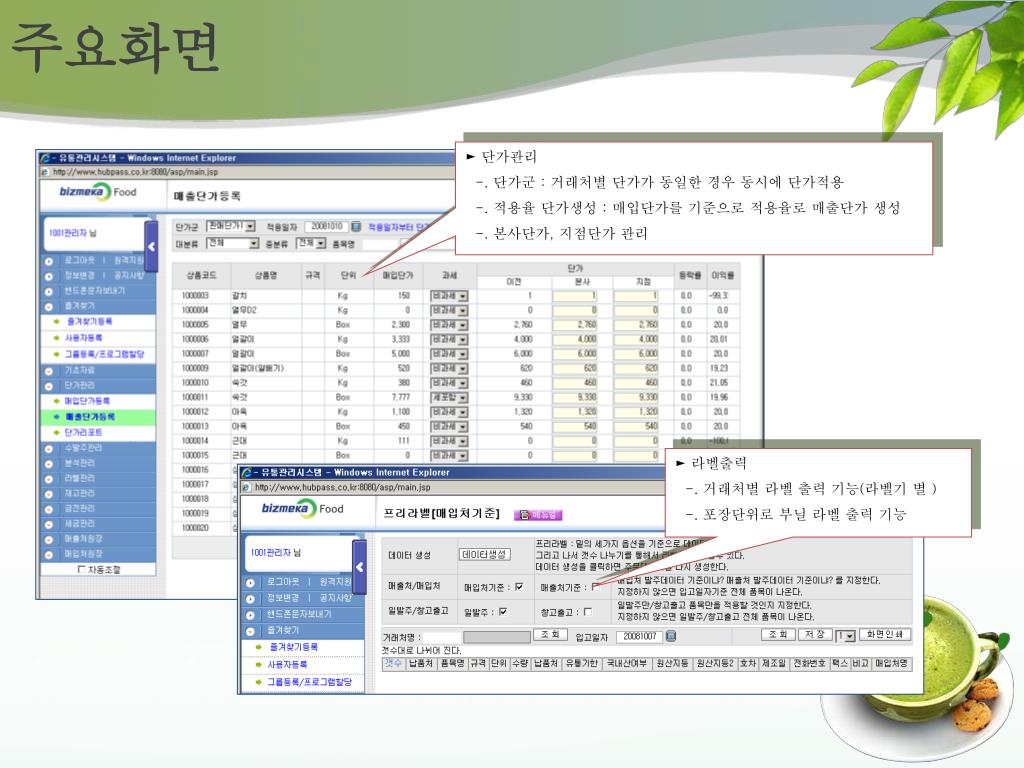Click the 입고일자 date field showing 20081007

[x=639, y=636]
